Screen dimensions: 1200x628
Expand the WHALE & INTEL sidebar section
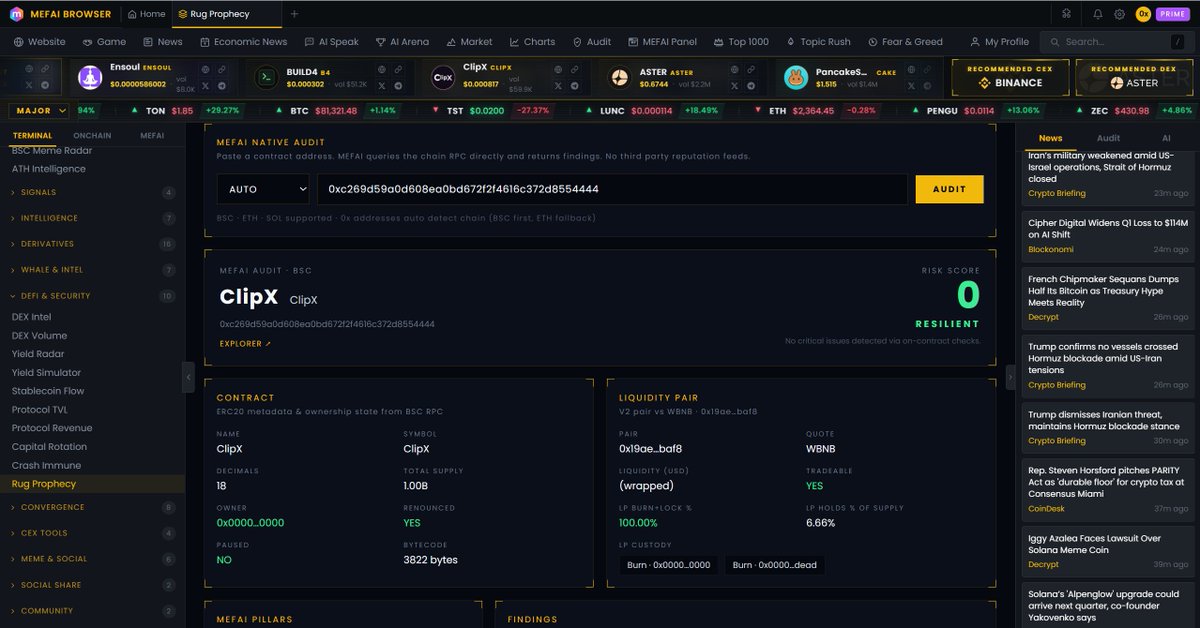pos(92,270)
